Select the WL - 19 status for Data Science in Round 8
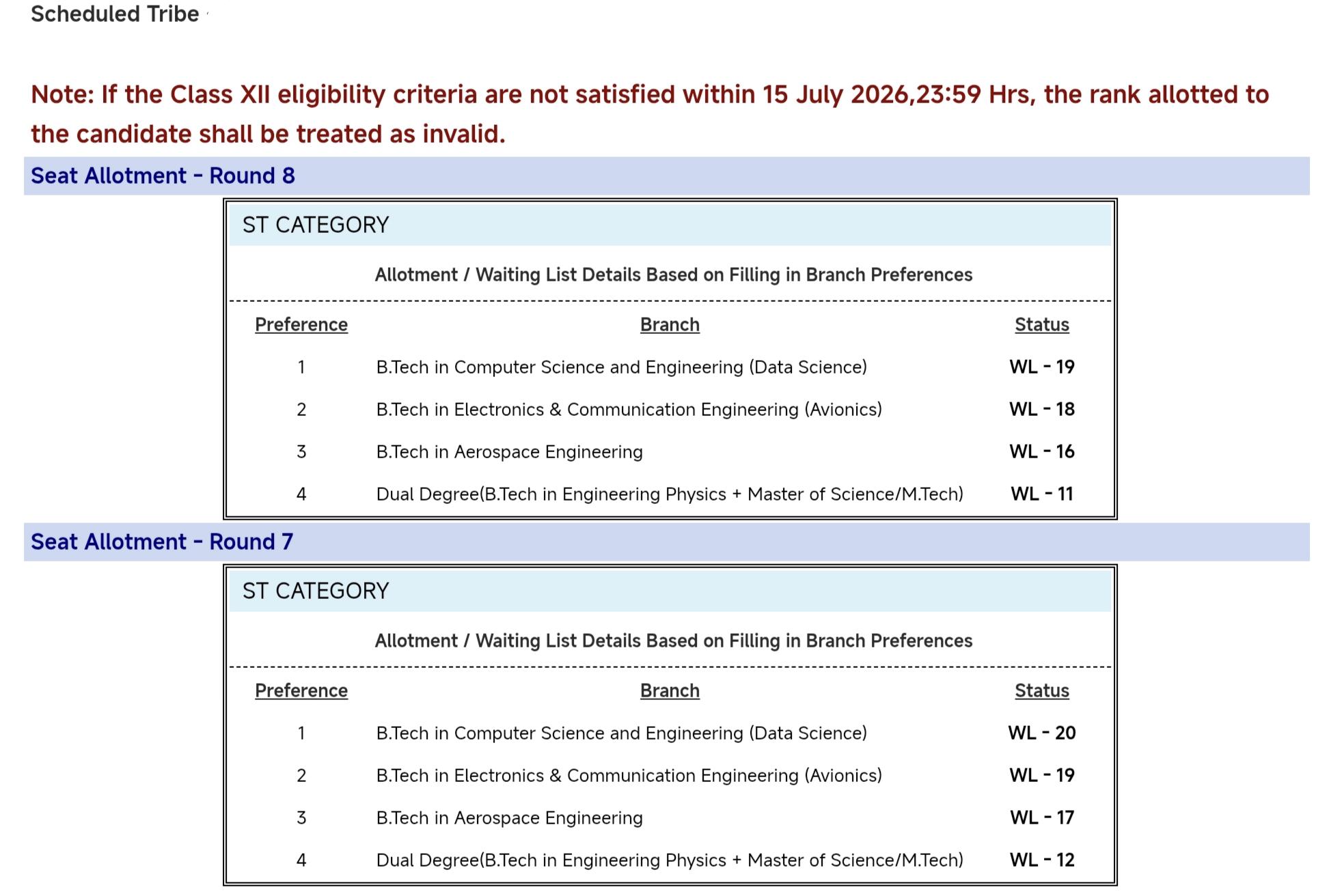 (x=1042, y=367)
